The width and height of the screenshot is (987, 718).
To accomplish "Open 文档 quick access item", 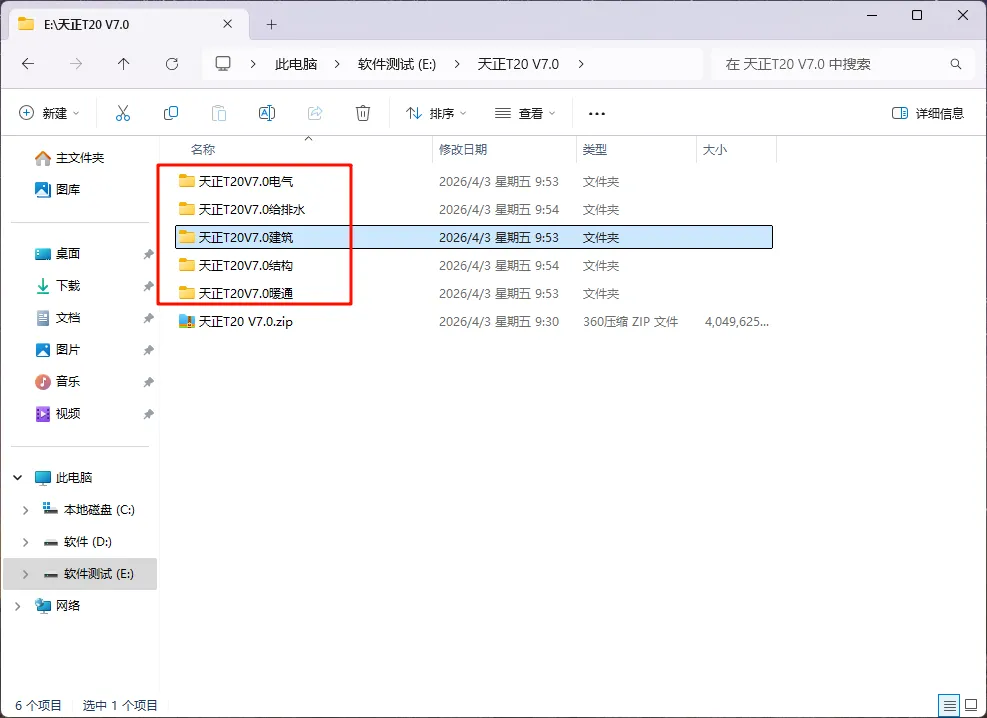I will pyautogui.click(x=57, y=318).
